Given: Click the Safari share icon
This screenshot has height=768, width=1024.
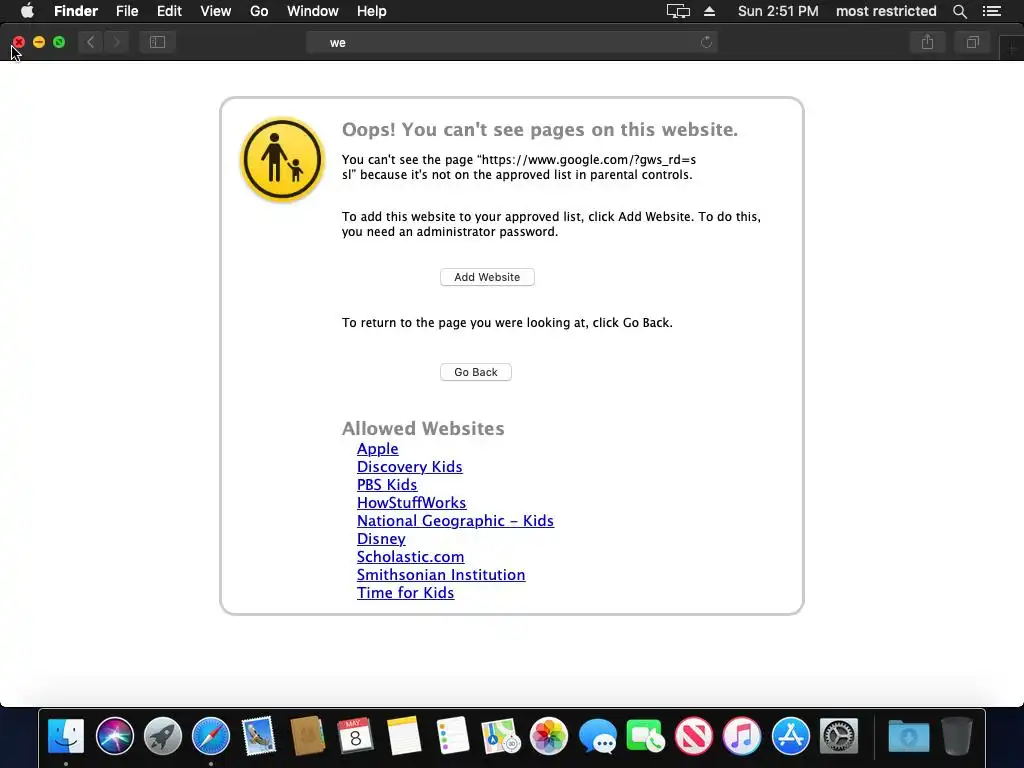Looking at the screenshot, I should pyautogui.click(x=927, y=42).
